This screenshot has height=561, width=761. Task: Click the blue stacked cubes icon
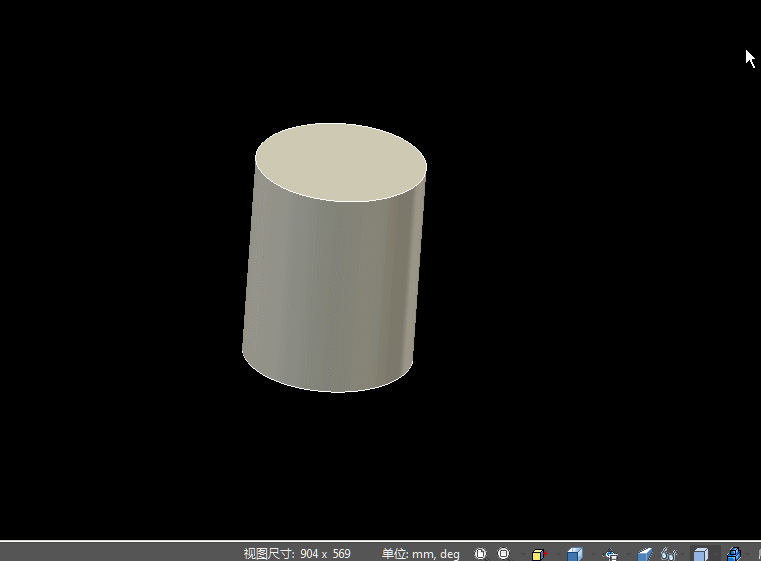click(733, 553)
